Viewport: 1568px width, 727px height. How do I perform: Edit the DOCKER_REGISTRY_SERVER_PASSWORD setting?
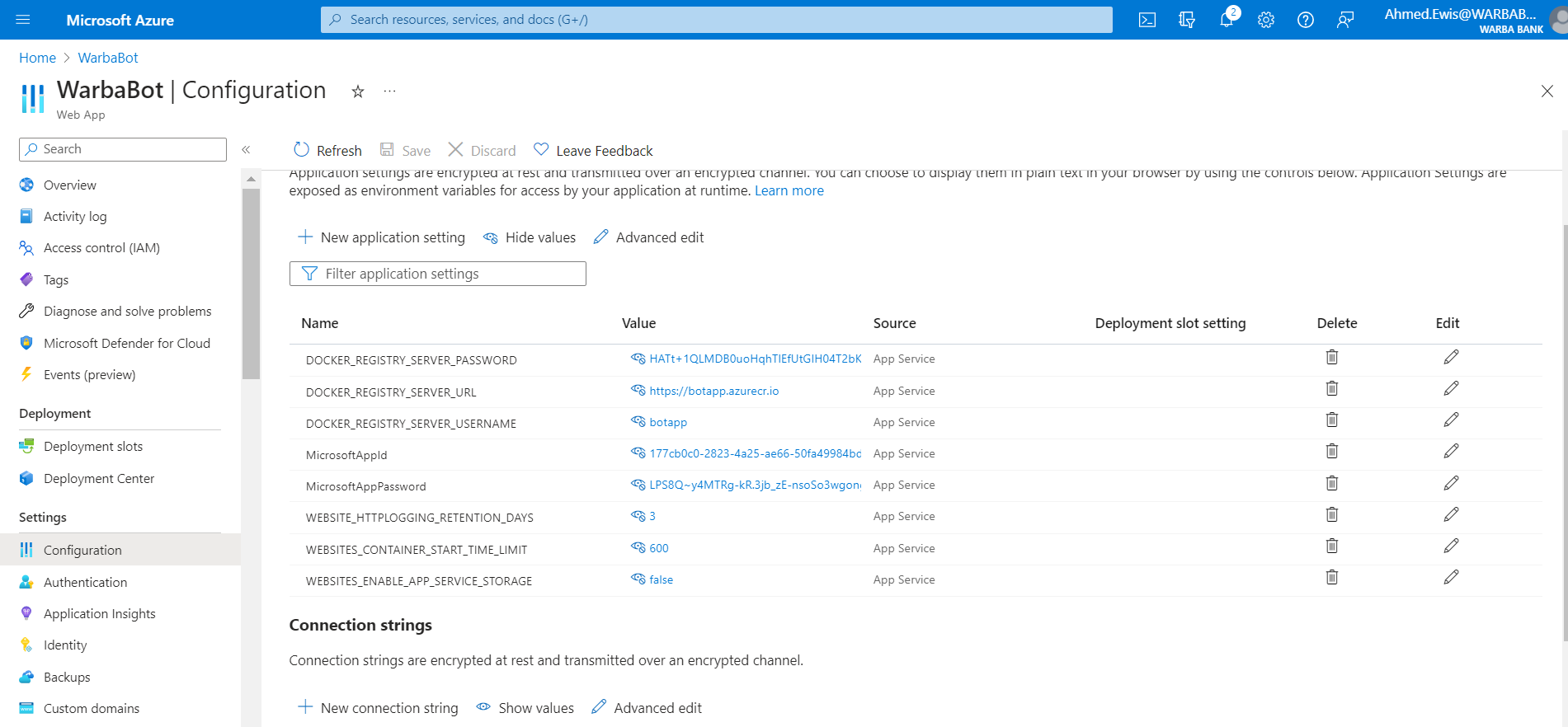(x=1452, y=357)
